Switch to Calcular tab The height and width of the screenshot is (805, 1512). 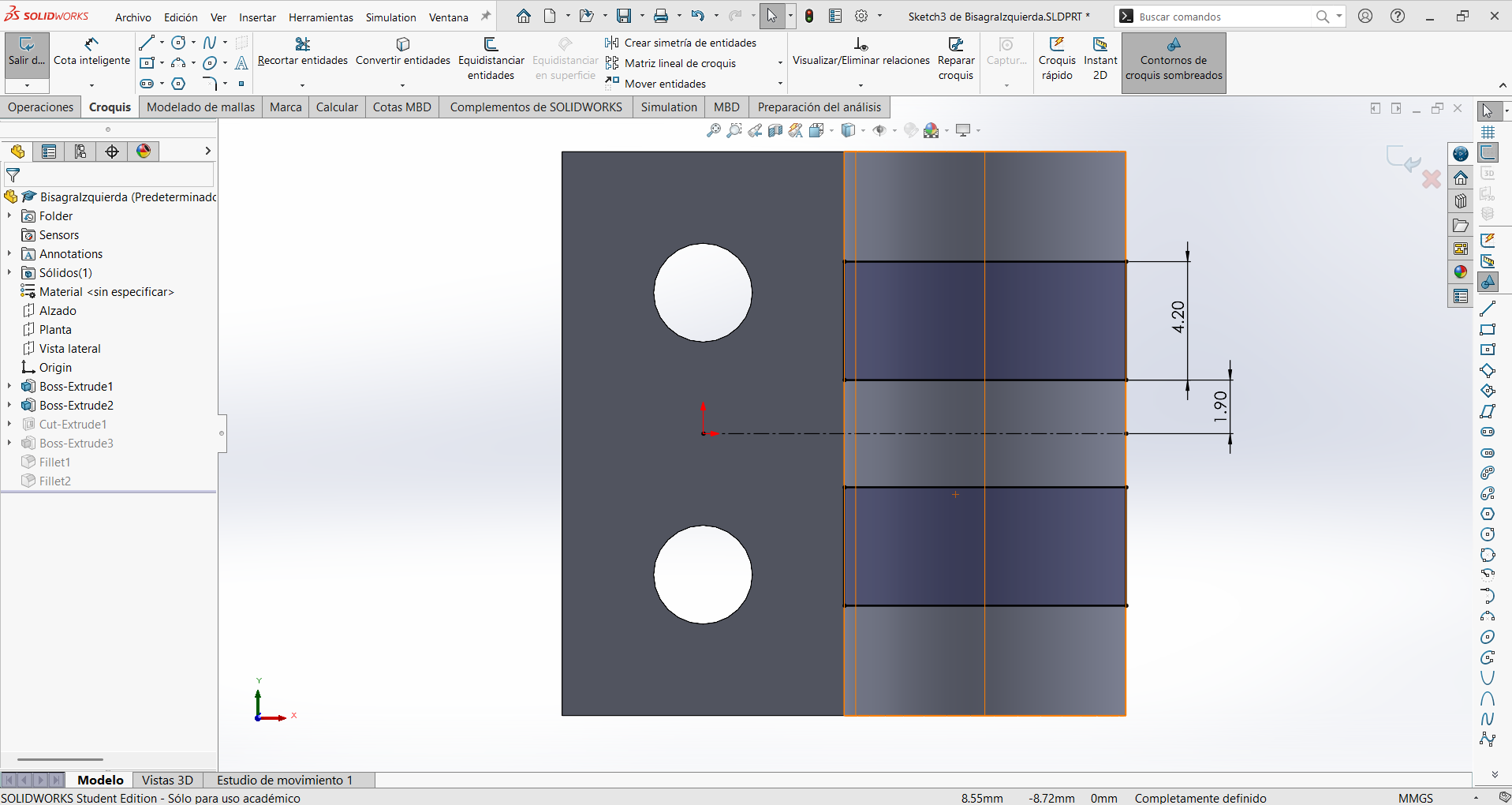(337, 107)
